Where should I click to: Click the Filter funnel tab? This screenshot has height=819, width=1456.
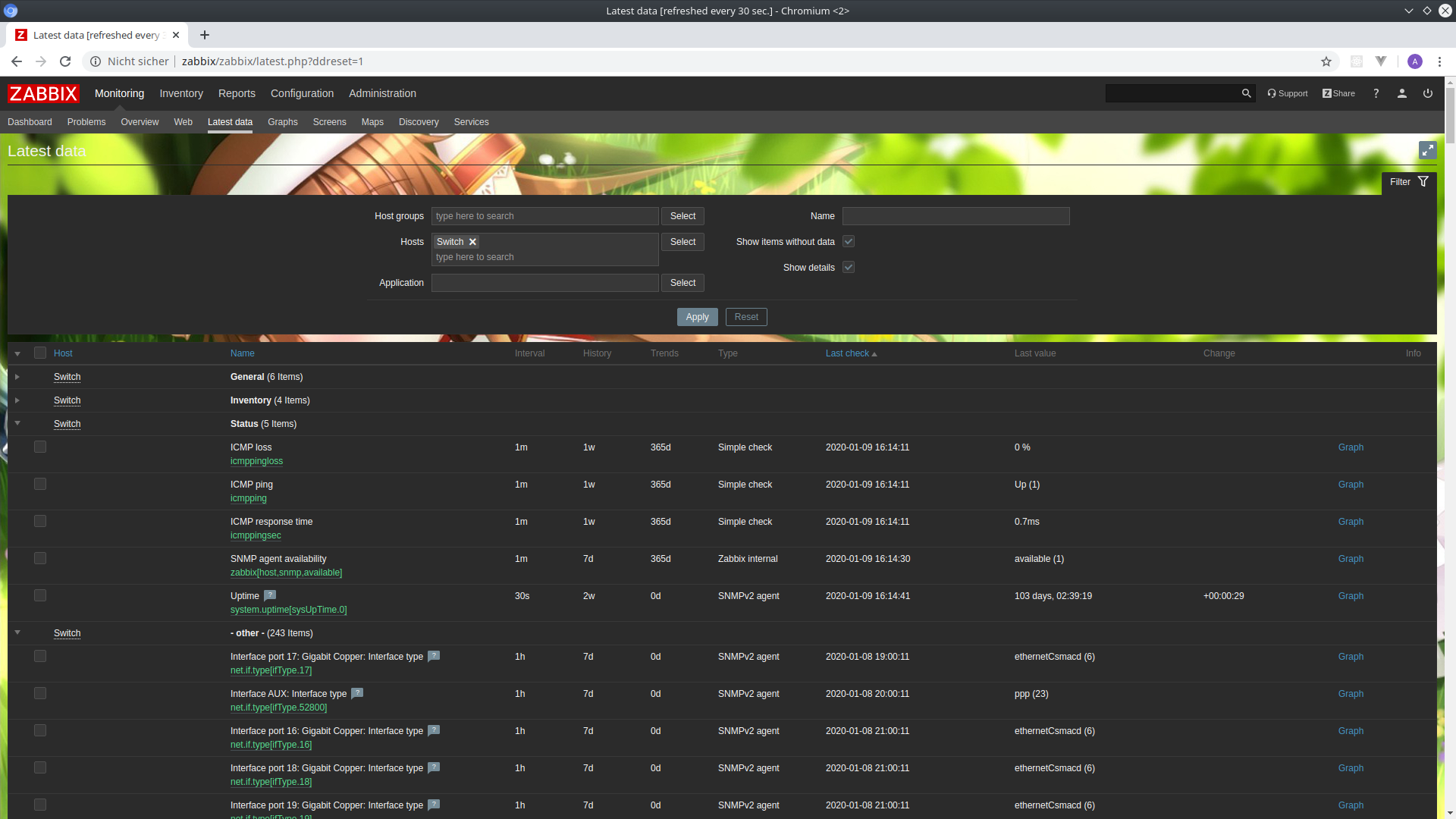tap(1409, 182)
